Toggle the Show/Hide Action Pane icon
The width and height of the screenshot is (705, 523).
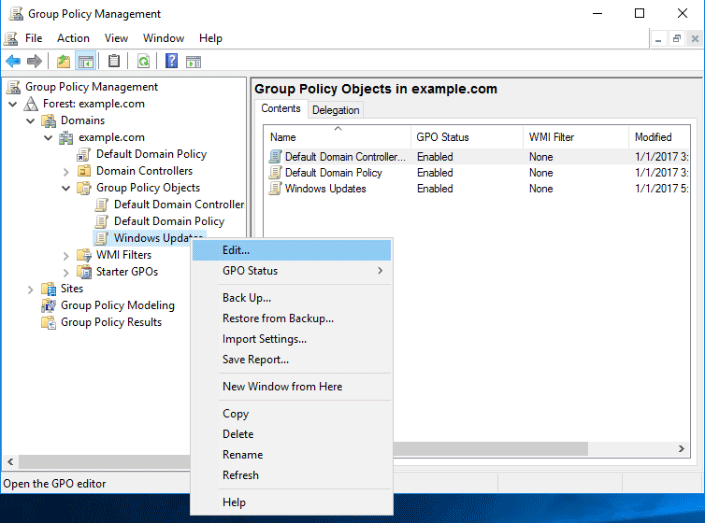(193, 61)
